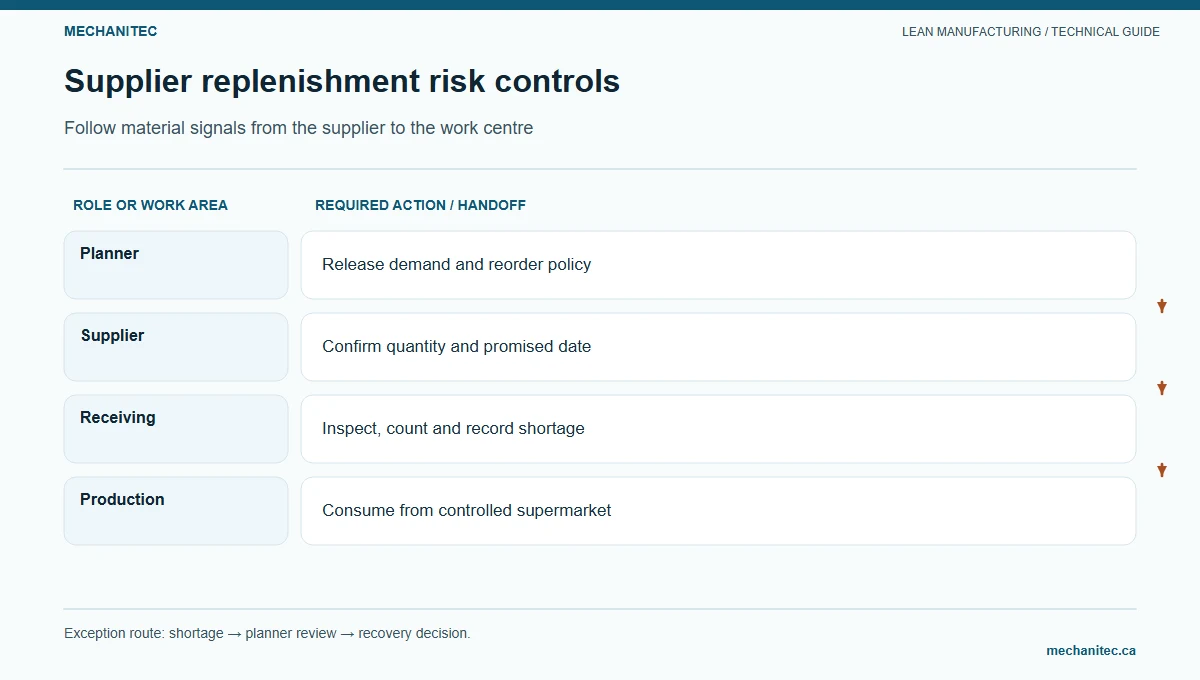
Task: Click the "ROLE OR WORK AREA" column header
Action: [150, 205]
